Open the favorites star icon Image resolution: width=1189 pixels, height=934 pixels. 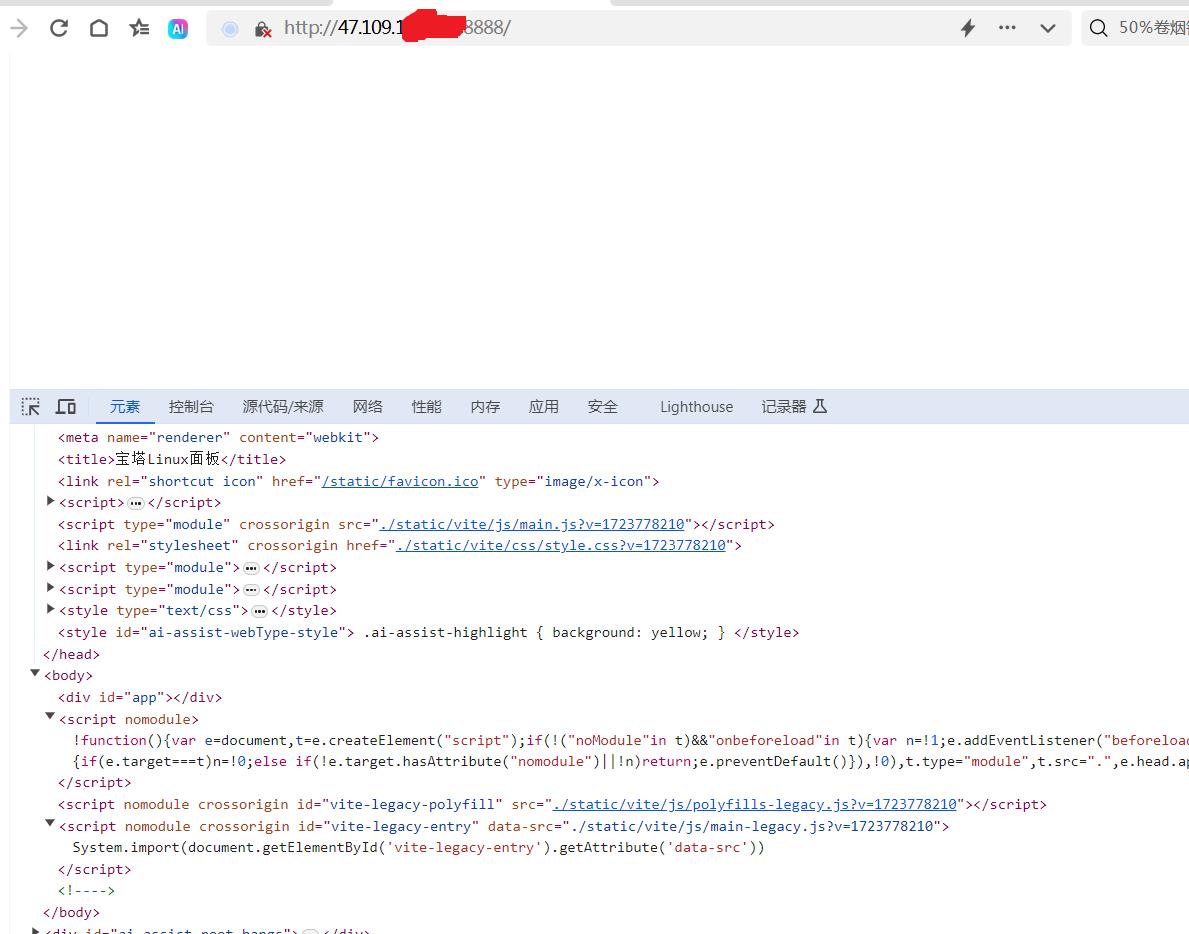coord(139,29)
